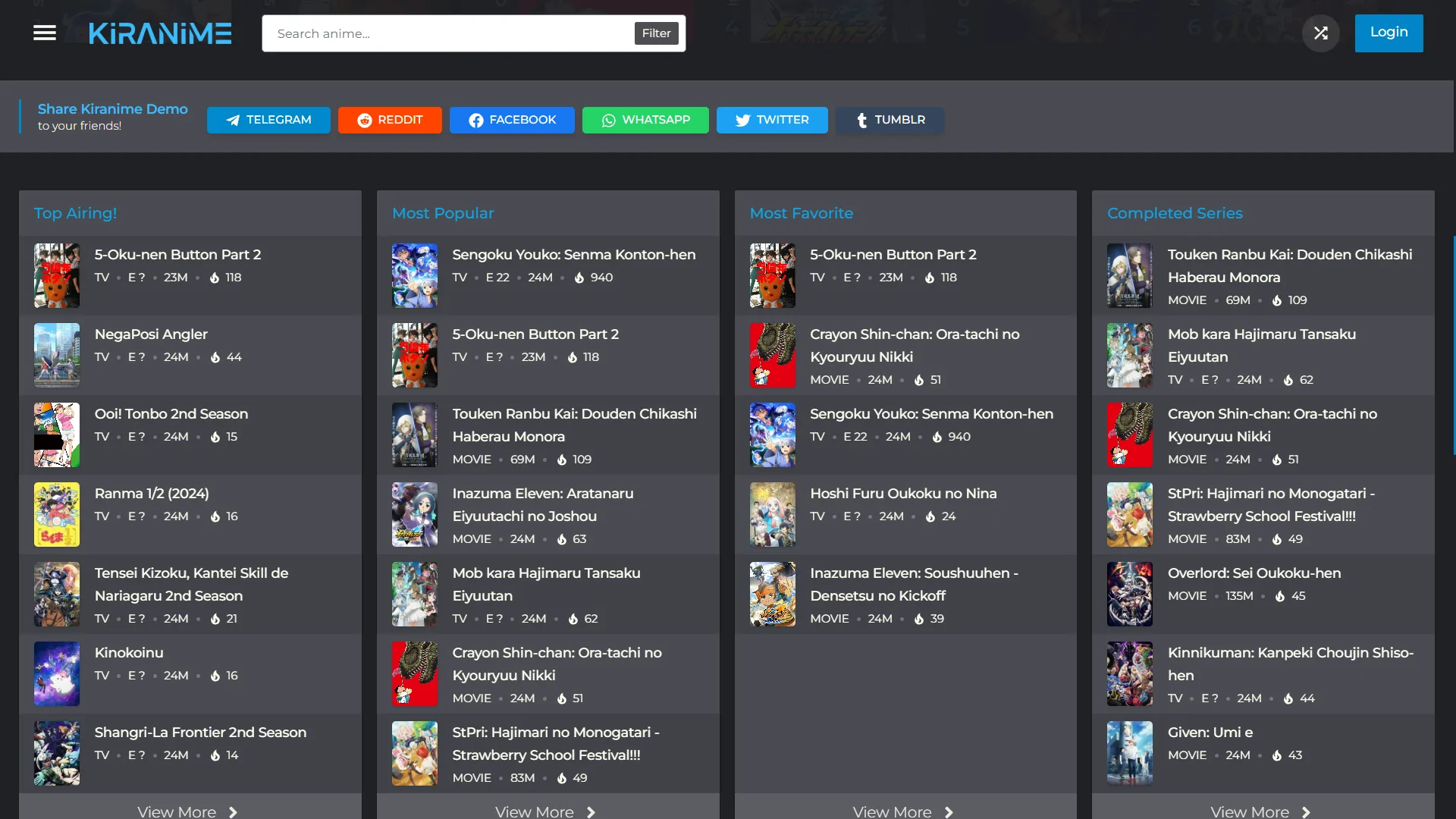Screen dimensions: 1456x819
Task: Click the Login button
Action: (x=1389, y=33)
